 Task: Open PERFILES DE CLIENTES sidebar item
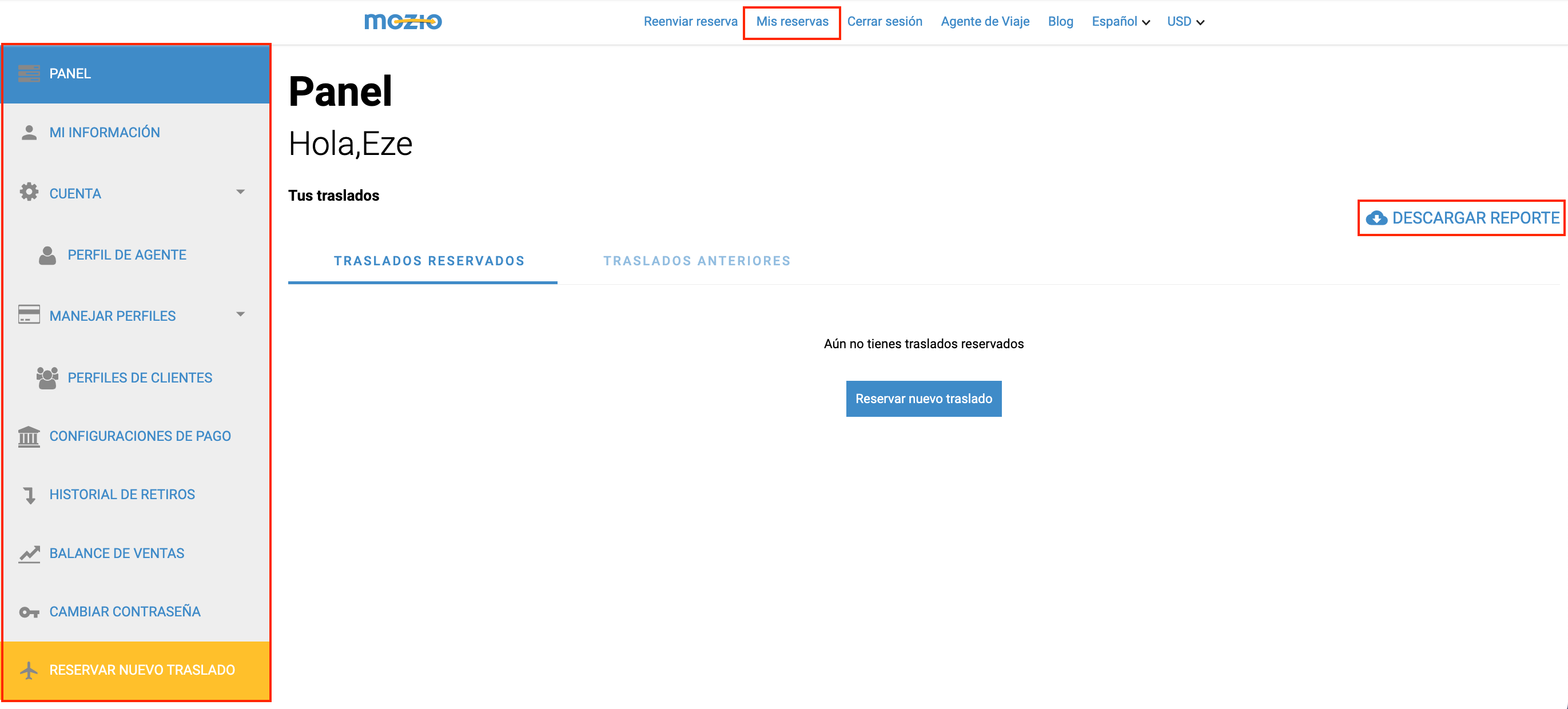pos(136,378)
